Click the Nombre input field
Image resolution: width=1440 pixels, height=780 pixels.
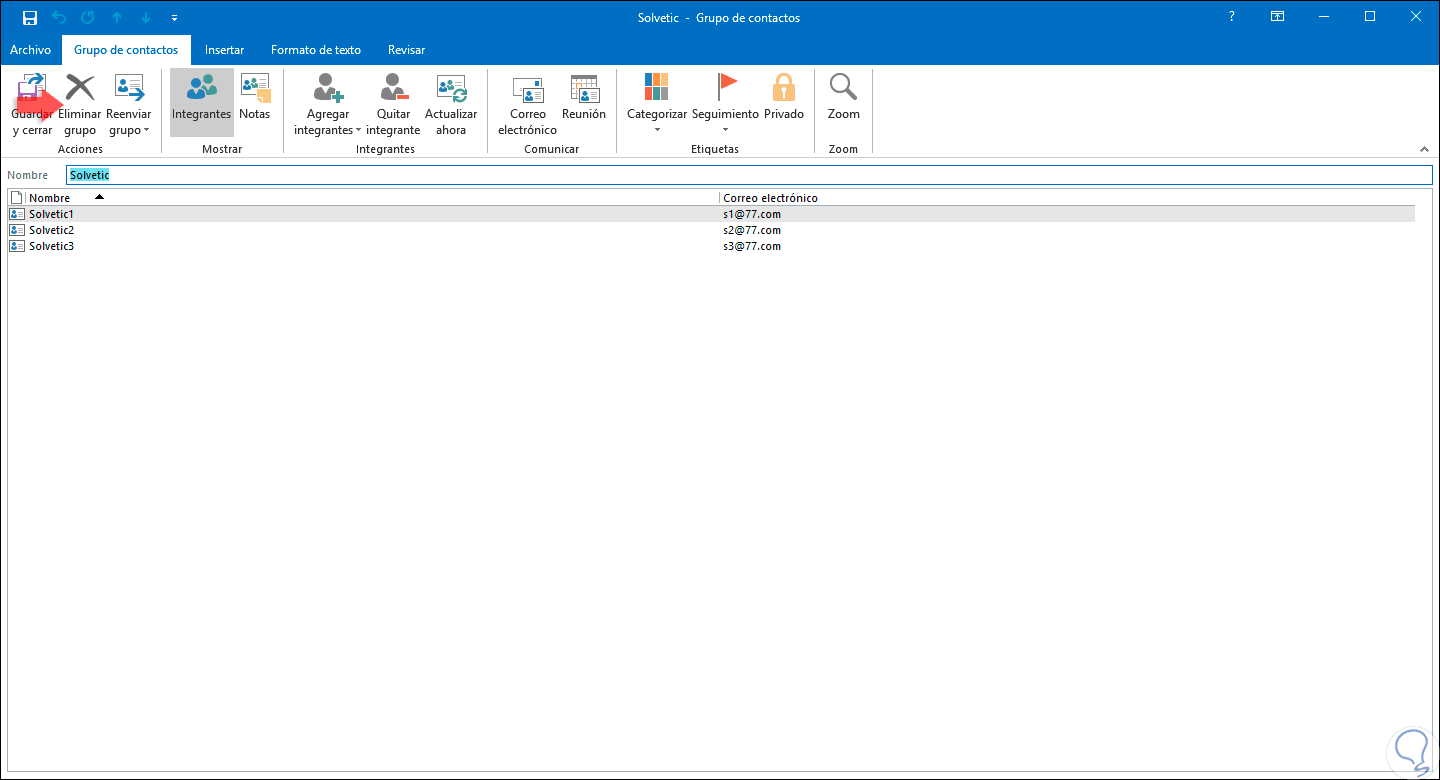[x=749, y=175]
